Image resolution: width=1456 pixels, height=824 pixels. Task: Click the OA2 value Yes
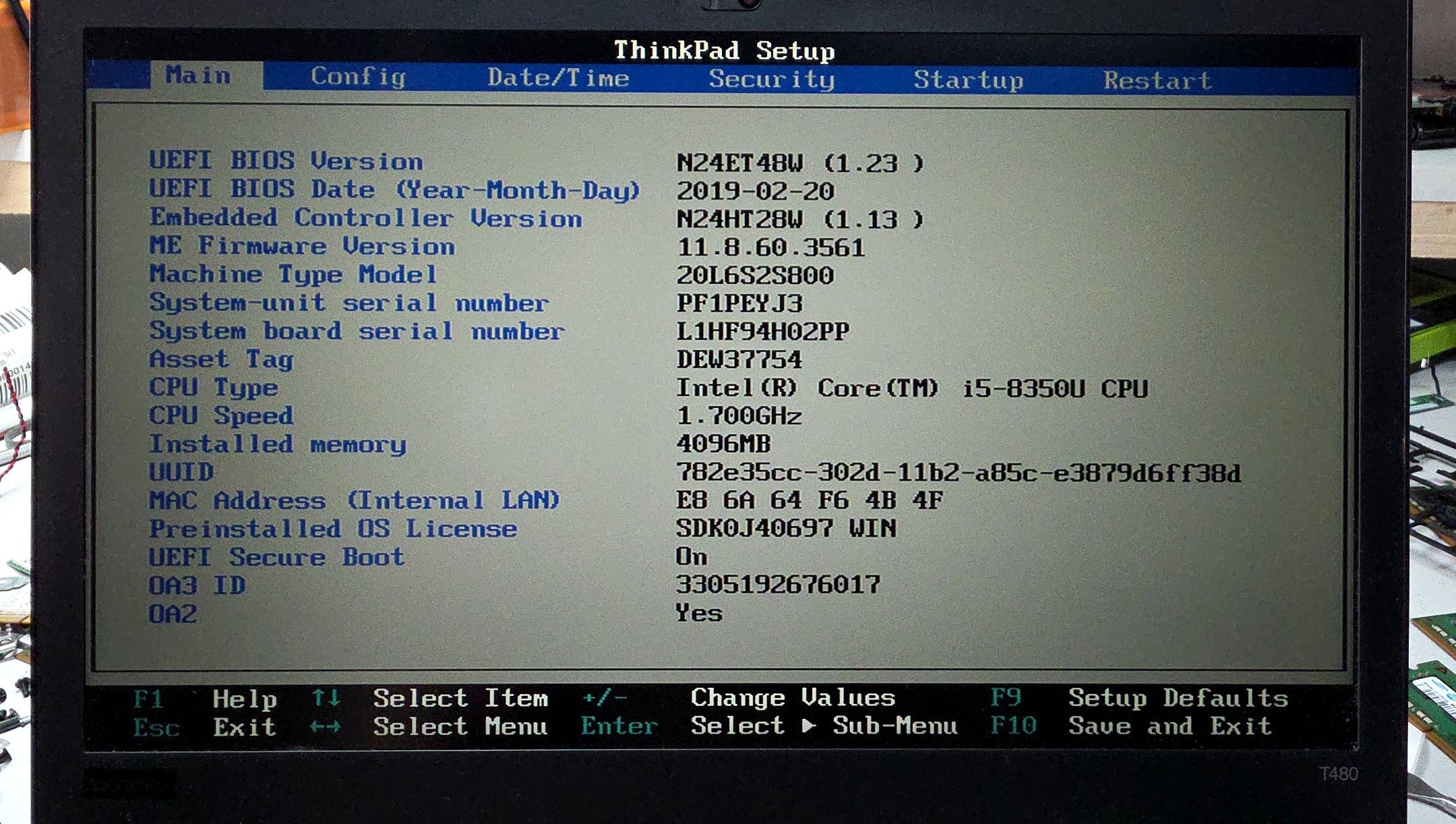700,612
